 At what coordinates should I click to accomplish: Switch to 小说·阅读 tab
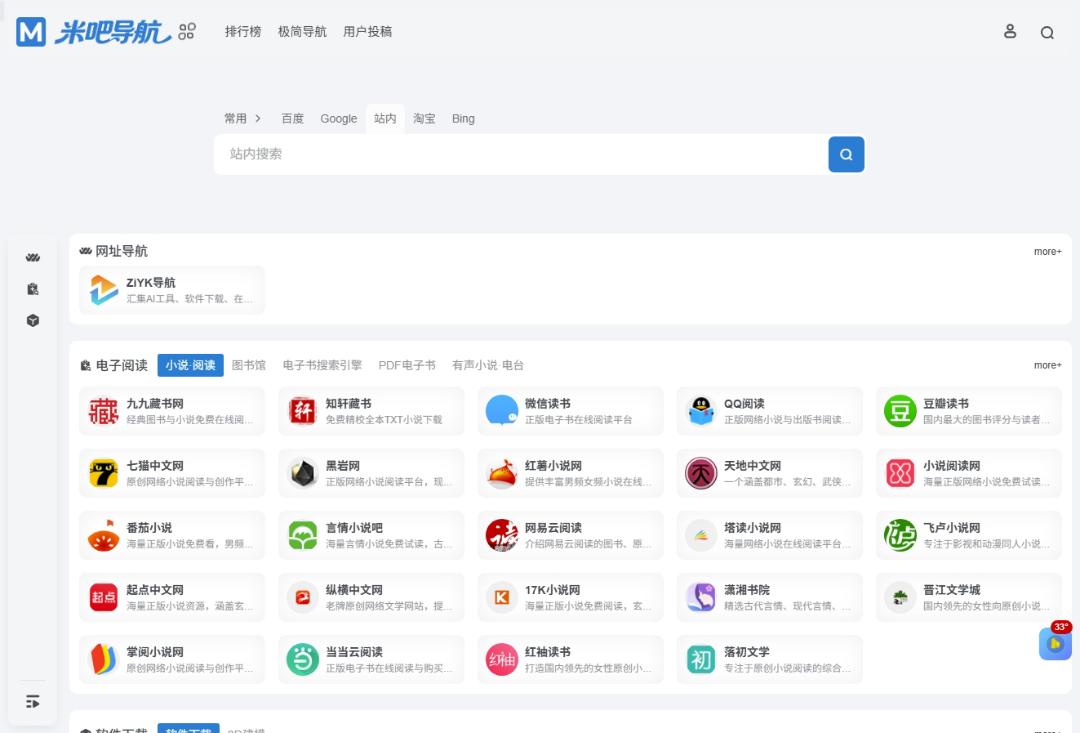pos(190,365)
